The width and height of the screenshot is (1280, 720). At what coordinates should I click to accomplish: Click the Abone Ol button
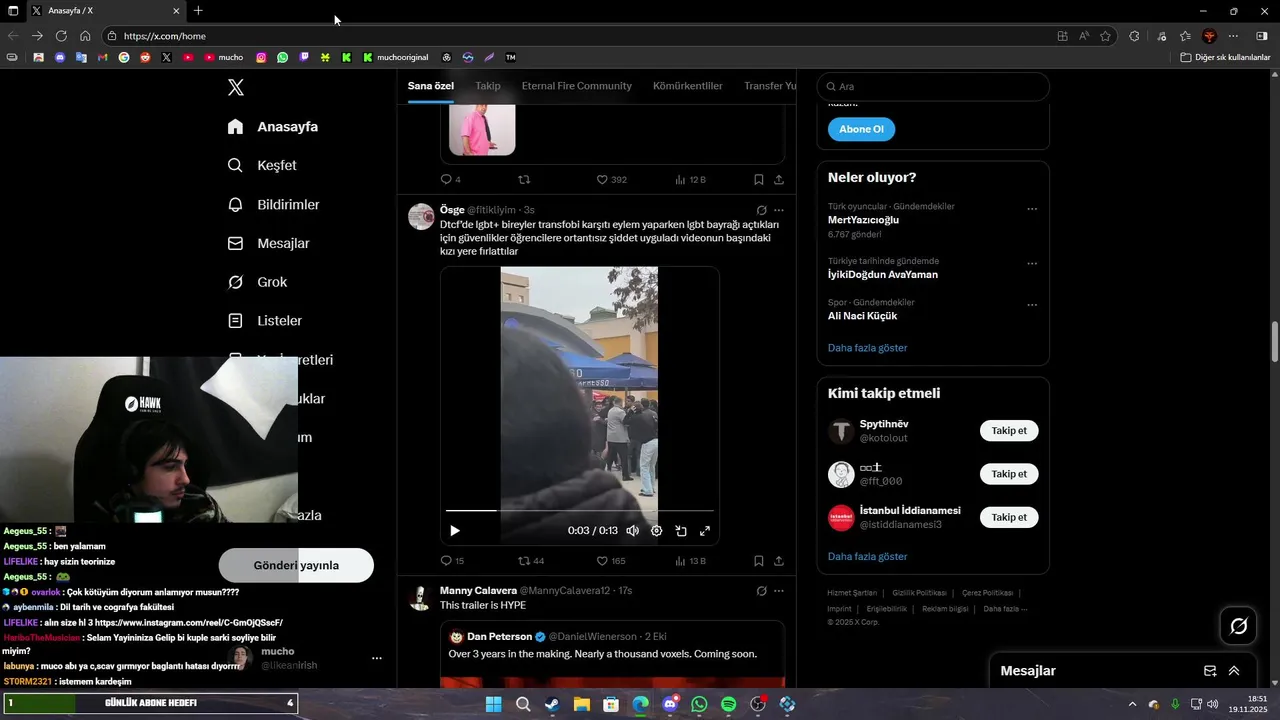861,129
